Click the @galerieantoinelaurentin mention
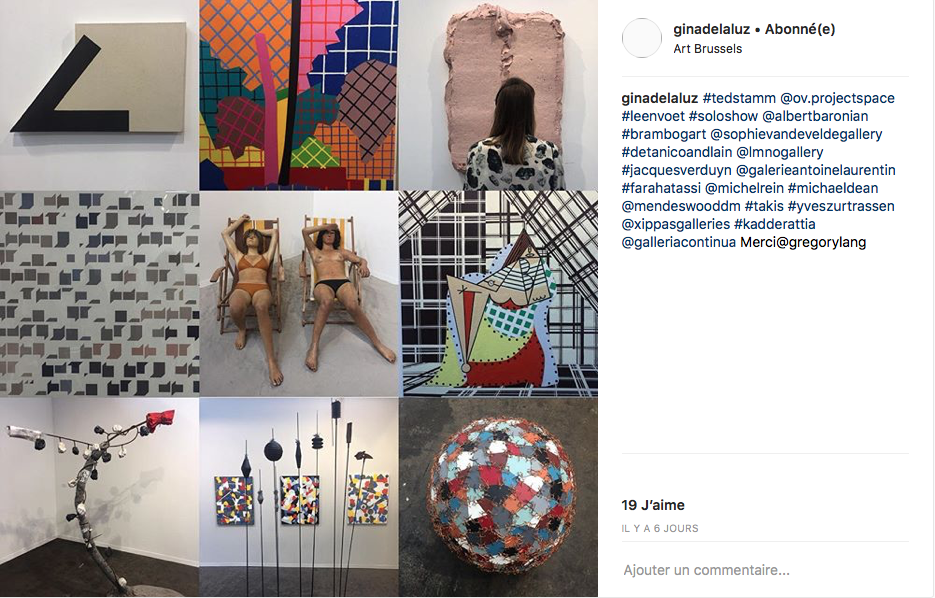 click(816, 171)
